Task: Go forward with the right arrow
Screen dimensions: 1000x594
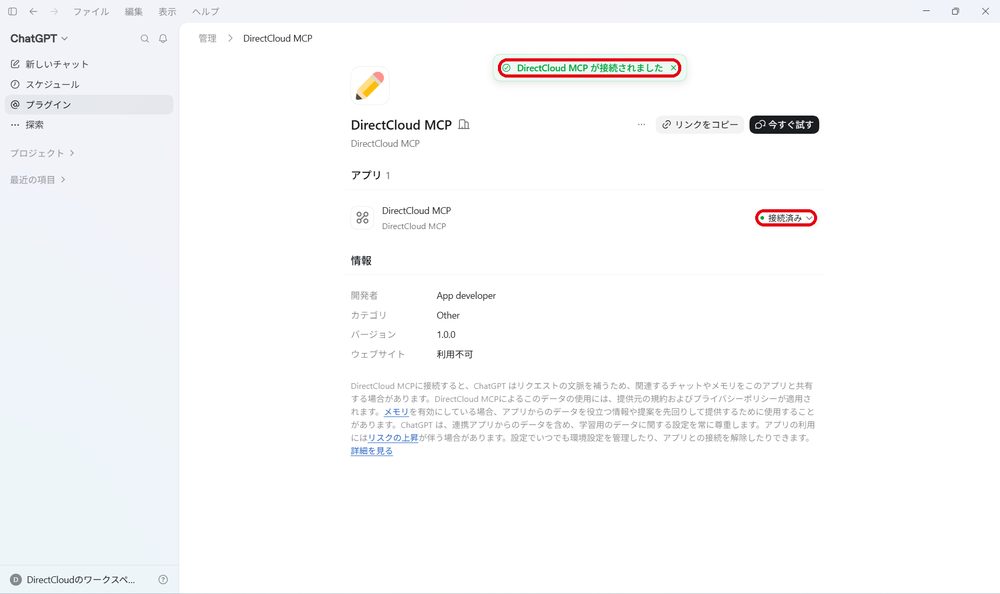Action: [54, 11]
